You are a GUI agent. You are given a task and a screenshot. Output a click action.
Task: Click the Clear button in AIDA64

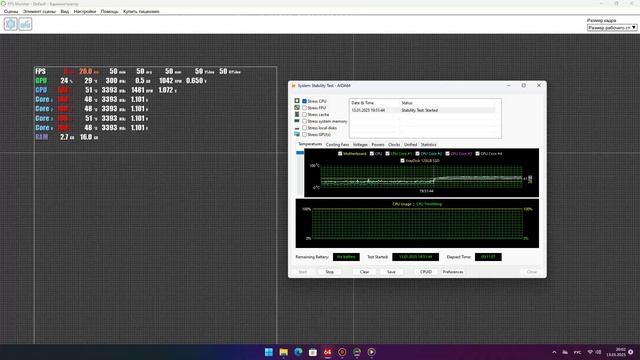pyautogui.click(x=364, y=272)
